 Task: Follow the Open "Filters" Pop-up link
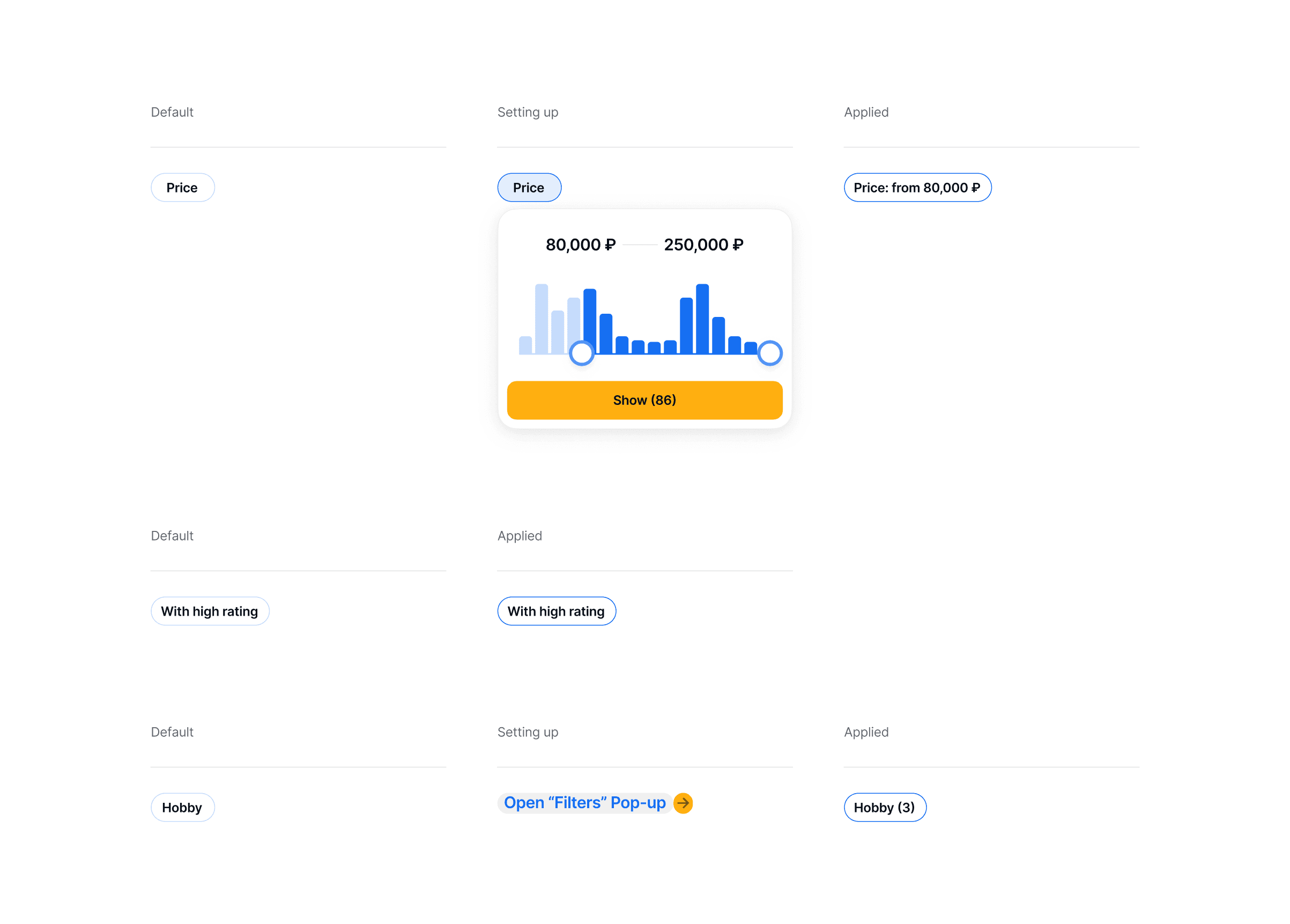click(x=585, y=803)
